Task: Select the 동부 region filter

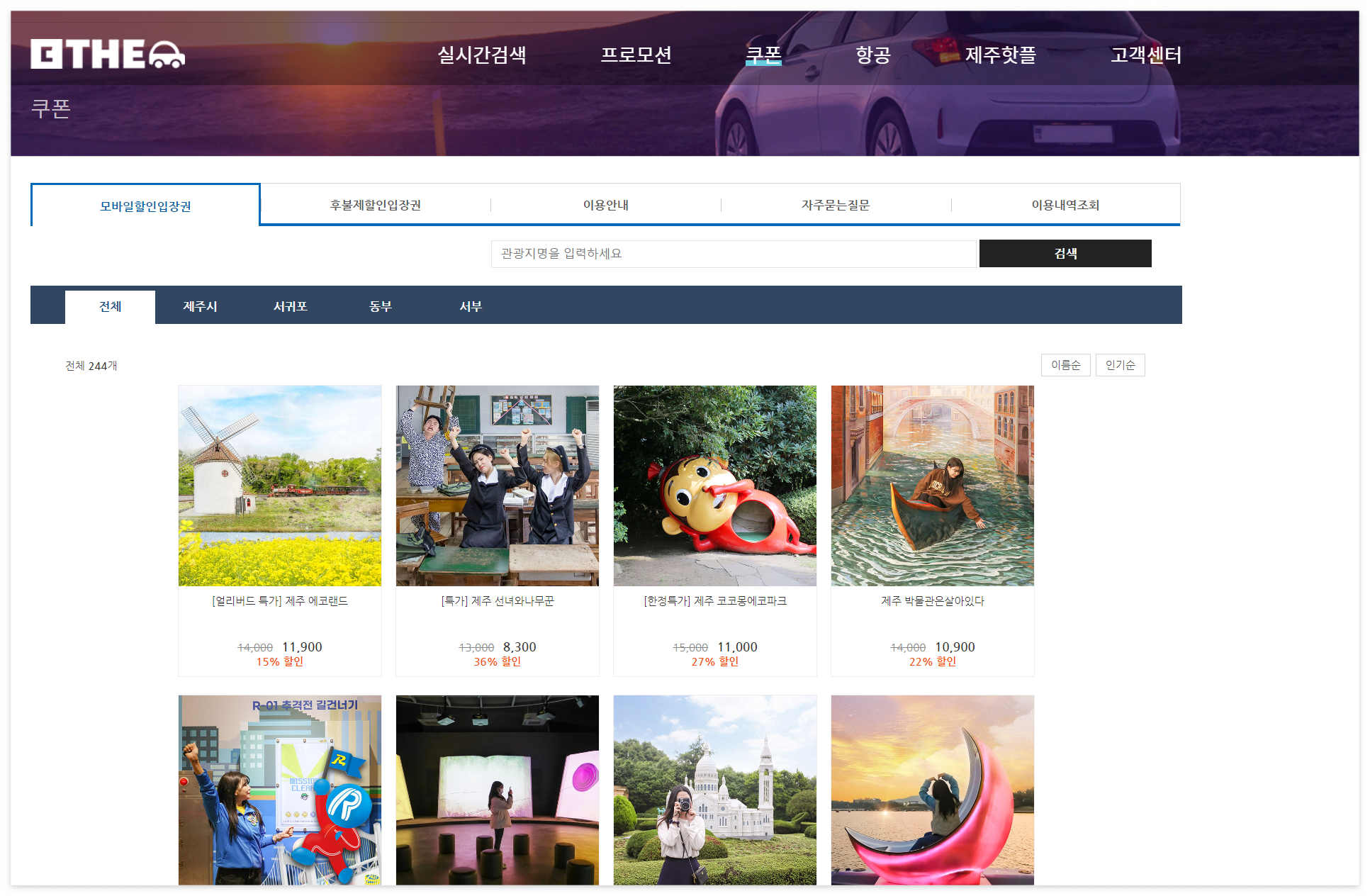Action: 380,306
